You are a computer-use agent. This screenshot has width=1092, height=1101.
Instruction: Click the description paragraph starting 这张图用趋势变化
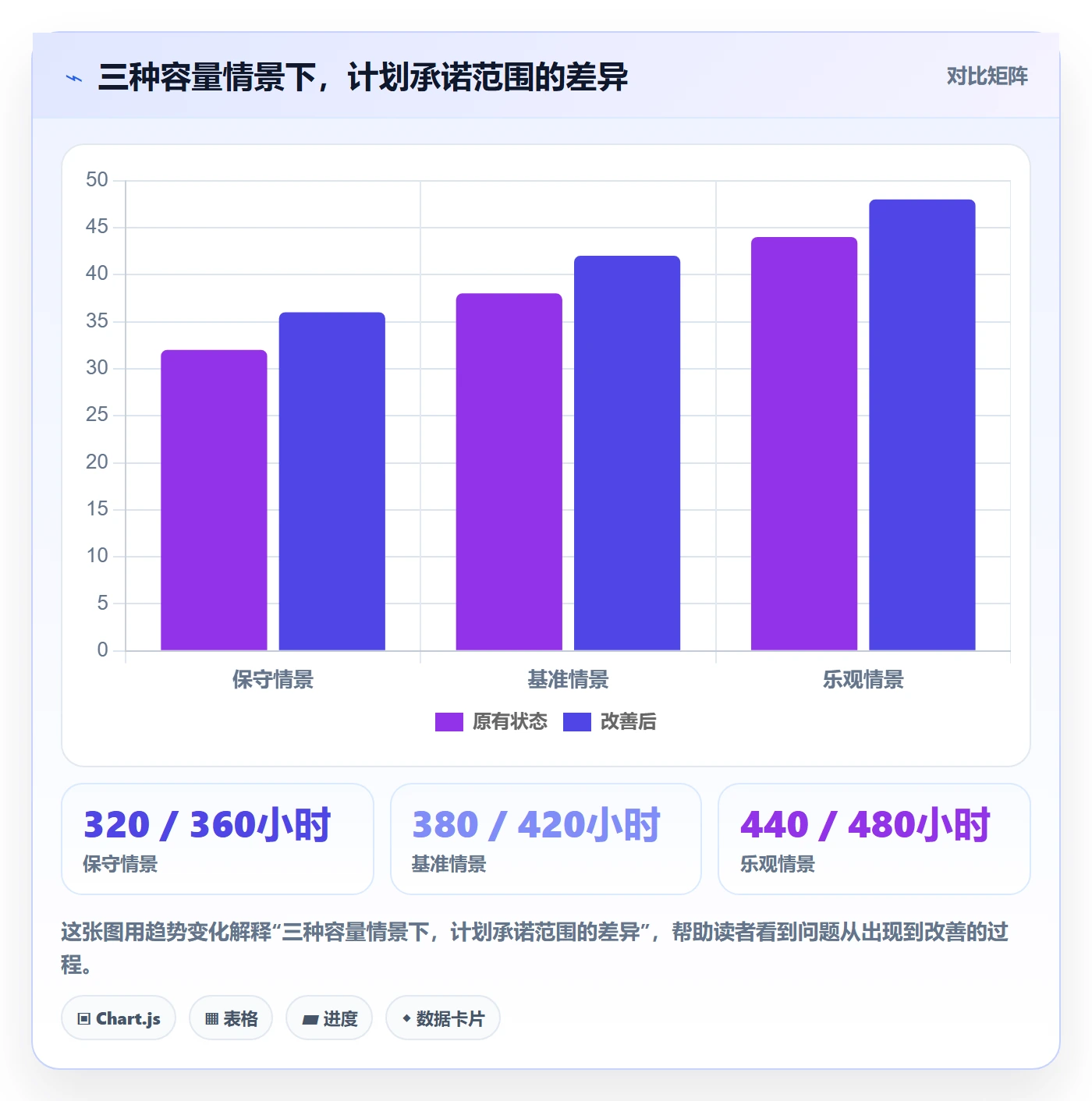tap(535, 947)
